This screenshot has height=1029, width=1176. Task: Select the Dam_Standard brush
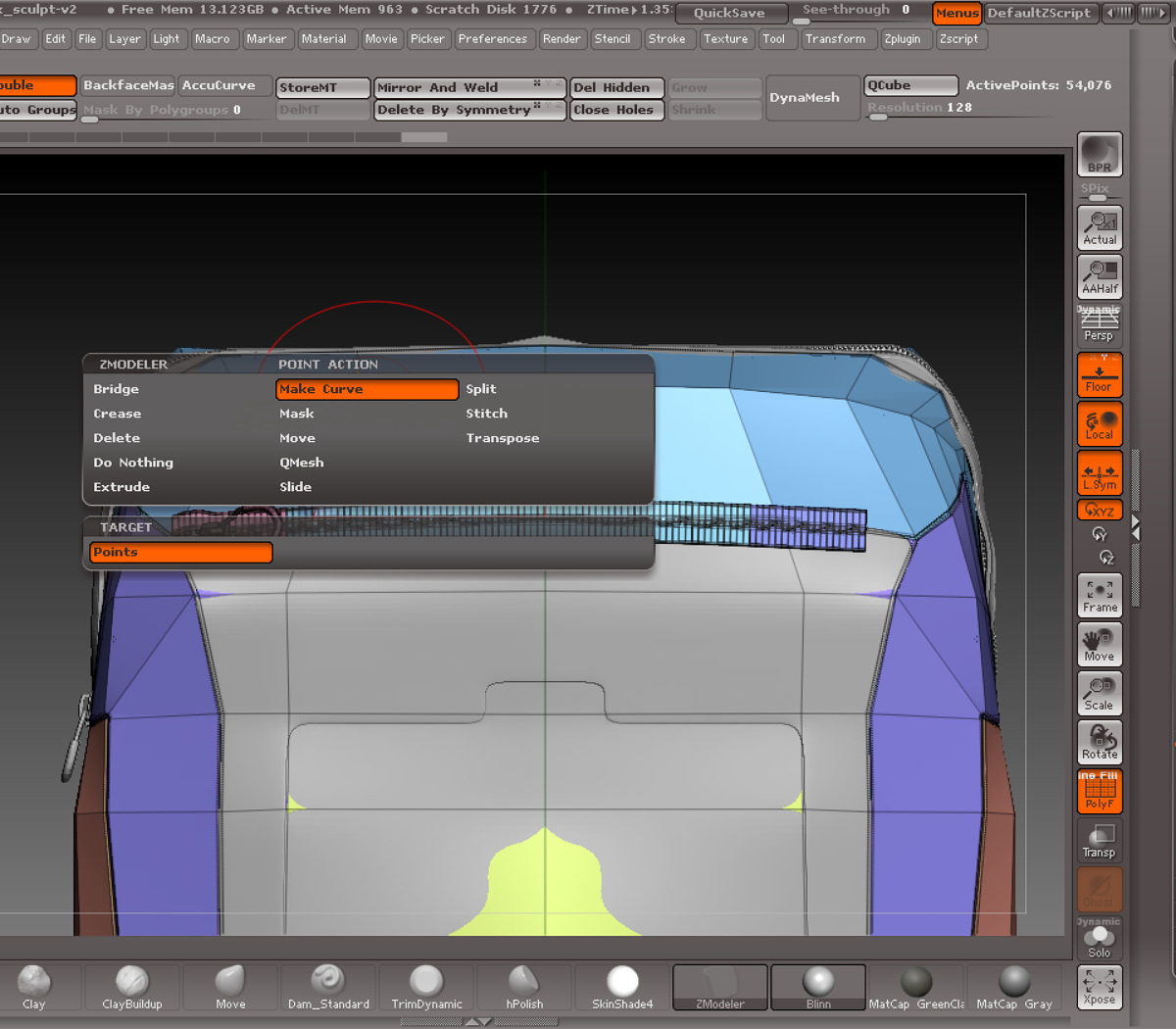coord(328,987)
